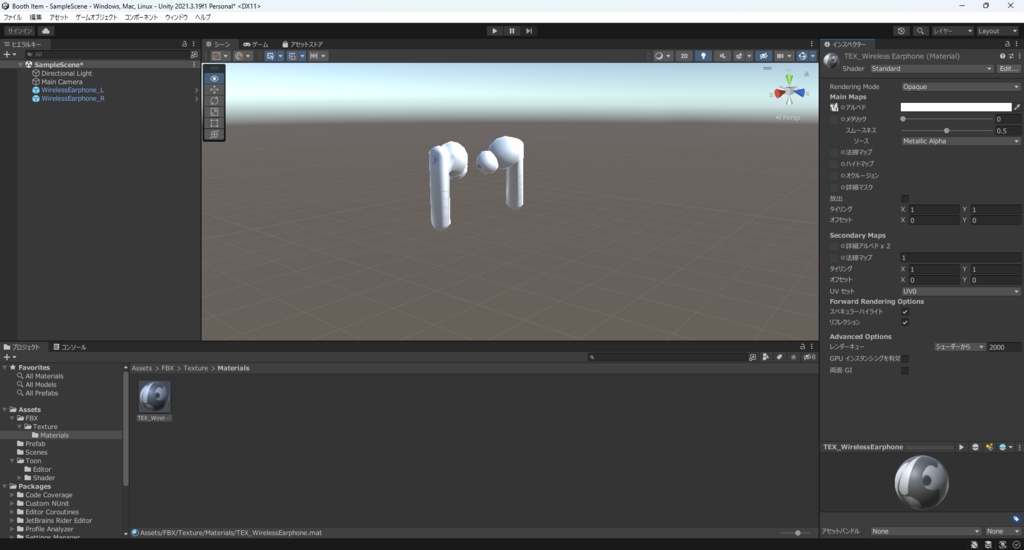Screen dimensions: 1024x550
Task: Select Main Camera in hierarchy
Action: click(x=62, y=82)
